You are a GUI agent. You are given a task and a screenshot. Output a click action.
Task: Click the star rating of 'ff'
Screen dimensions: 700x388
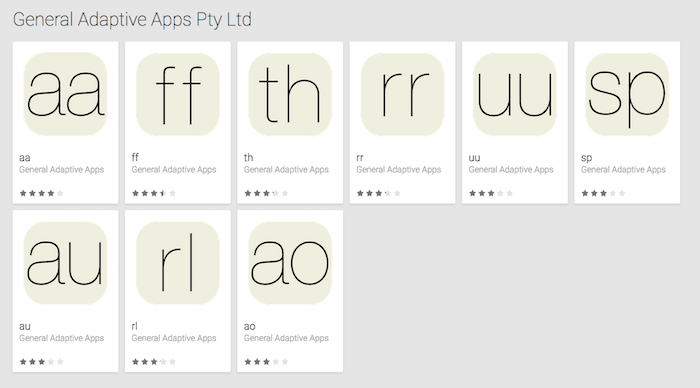[x=154, y=193]
